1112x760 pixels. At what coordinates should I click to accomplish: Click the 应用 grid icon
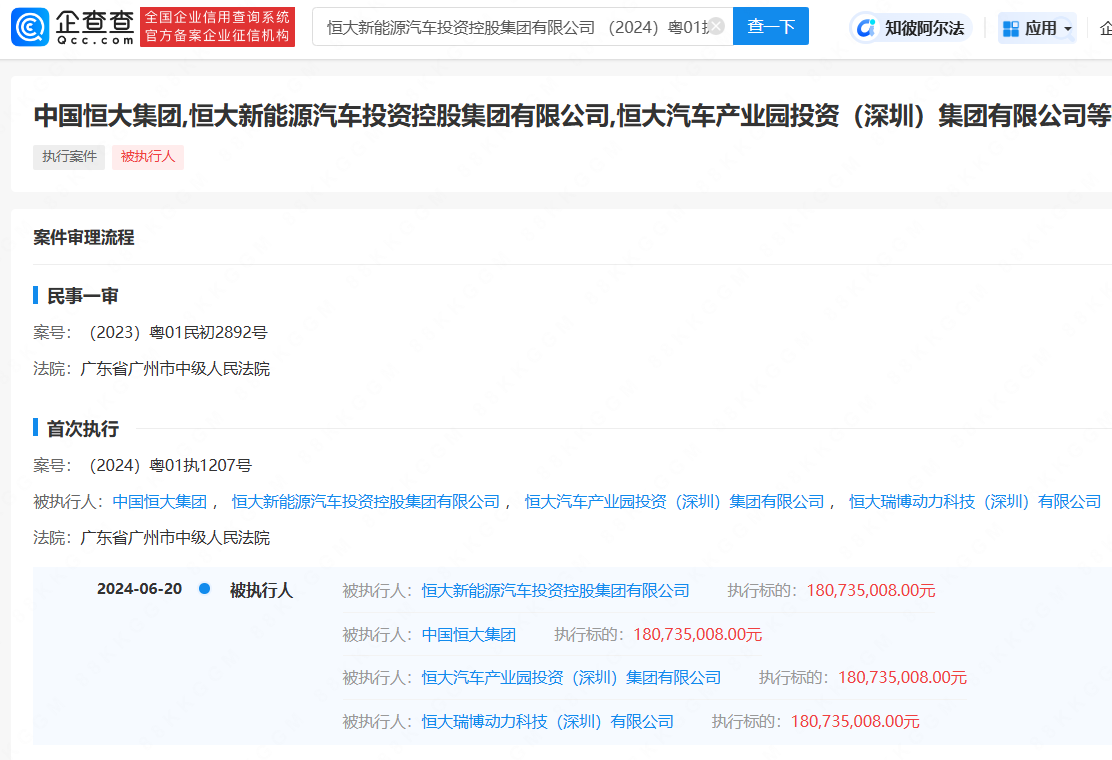click(x=1011, y=28)
